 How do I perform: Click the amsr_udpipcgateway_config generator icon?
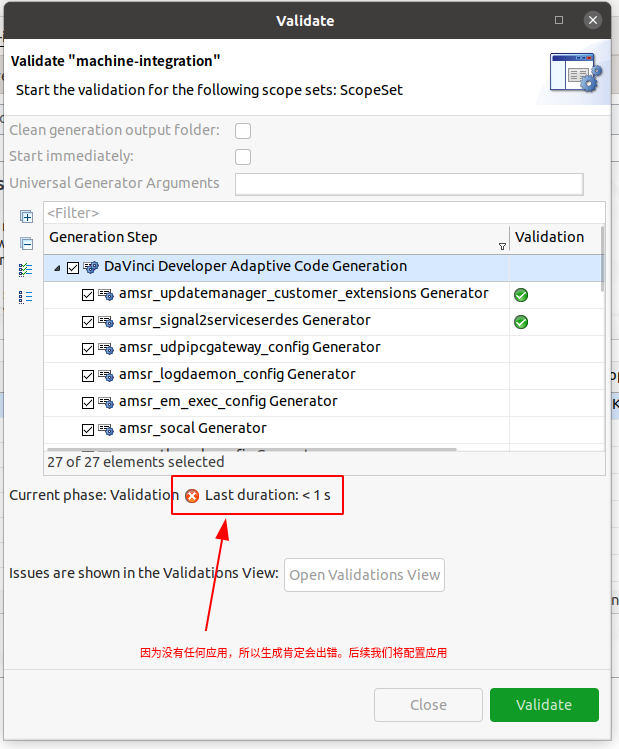pyautogui.click(x=106, y=349)
